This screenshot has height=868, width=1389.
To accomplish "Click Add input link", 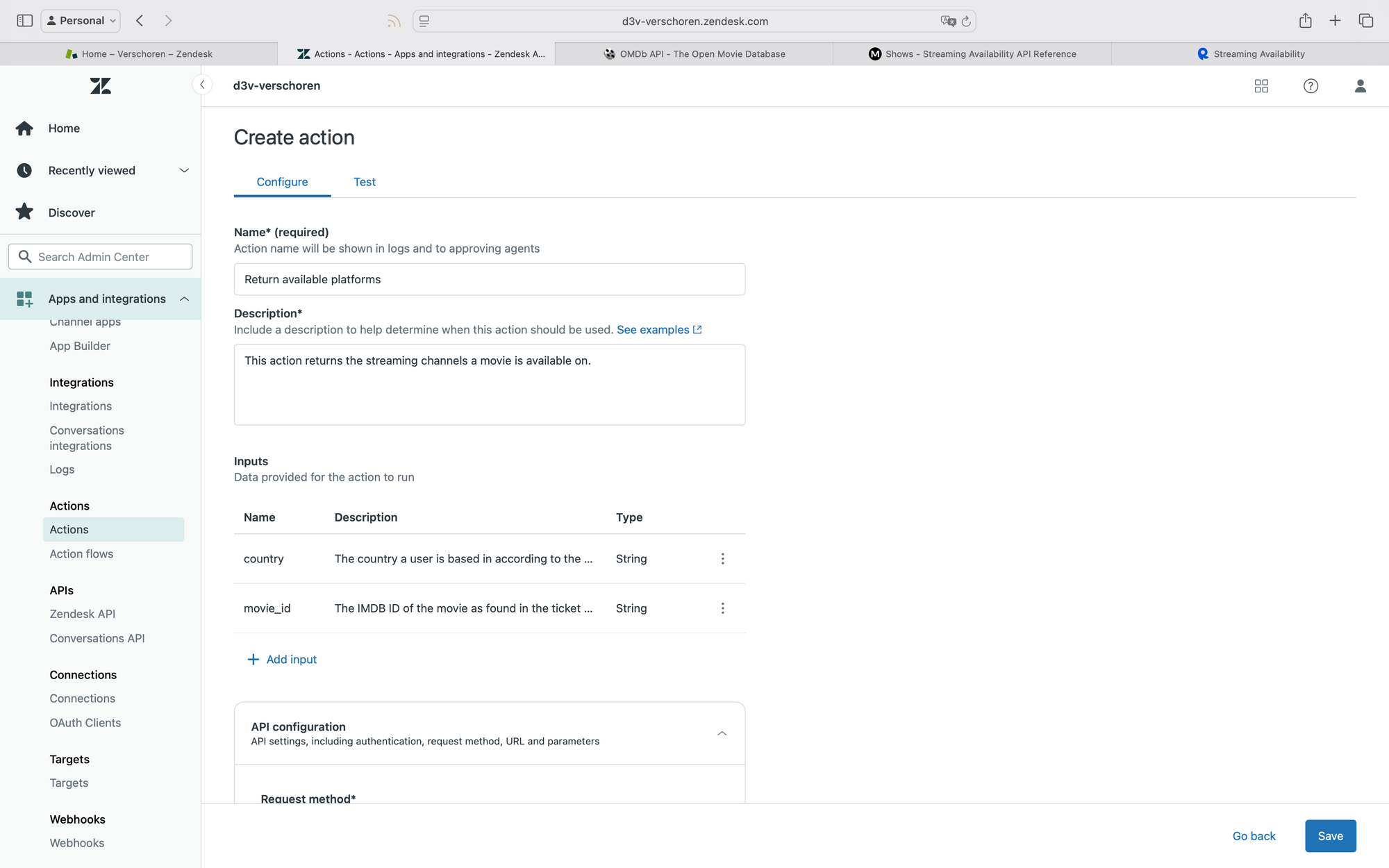I will [x=282, y=660].
